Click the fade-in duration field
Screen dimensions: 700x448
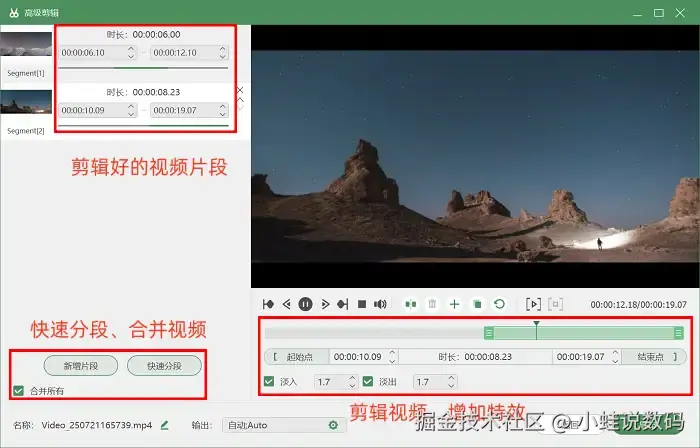point(336,382)
